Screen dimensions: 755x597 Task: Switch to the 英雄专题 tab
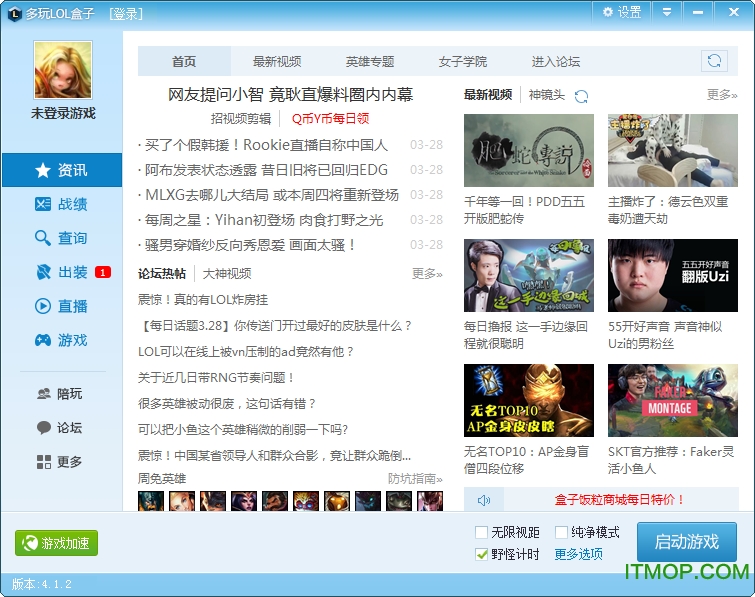pyautogui.click(x=370, y=62)
